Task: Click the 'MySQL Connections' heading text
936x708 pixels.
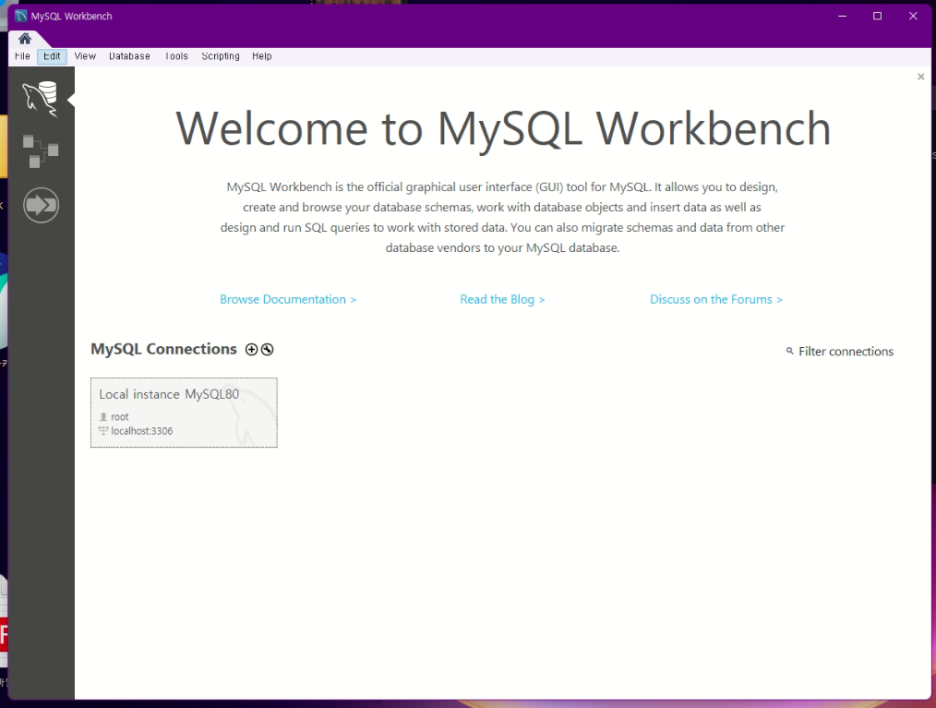Action: 164,349
